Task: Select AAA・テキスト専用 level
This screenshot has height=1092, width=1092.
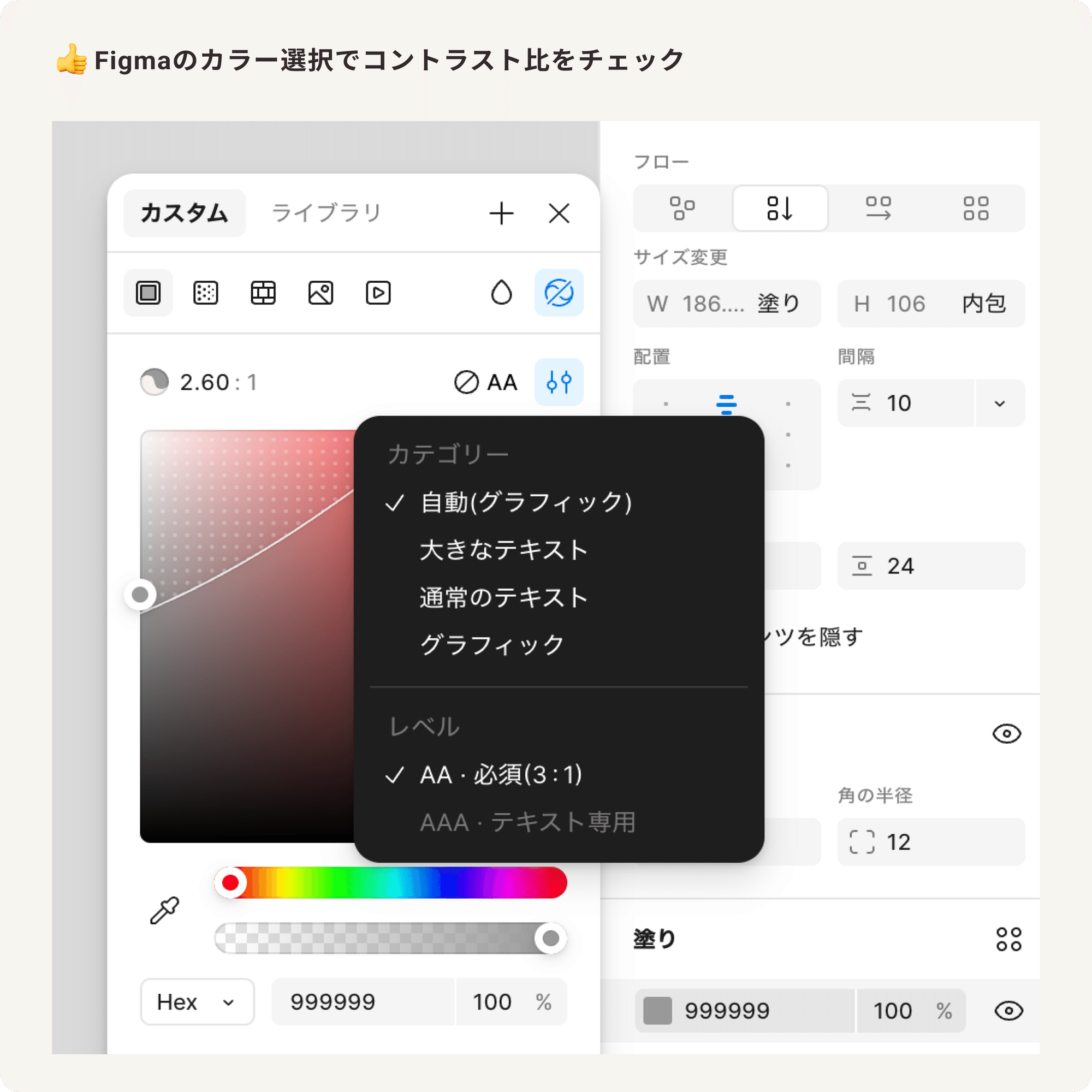Action: 528,823
